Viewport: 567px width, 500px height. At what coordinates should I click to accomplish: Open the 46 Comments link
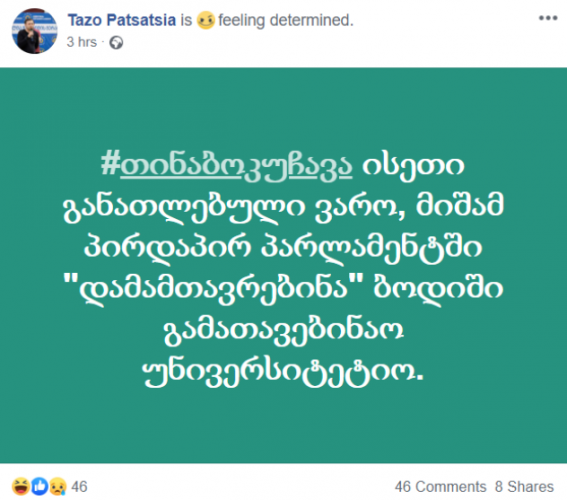coord(440,487)
